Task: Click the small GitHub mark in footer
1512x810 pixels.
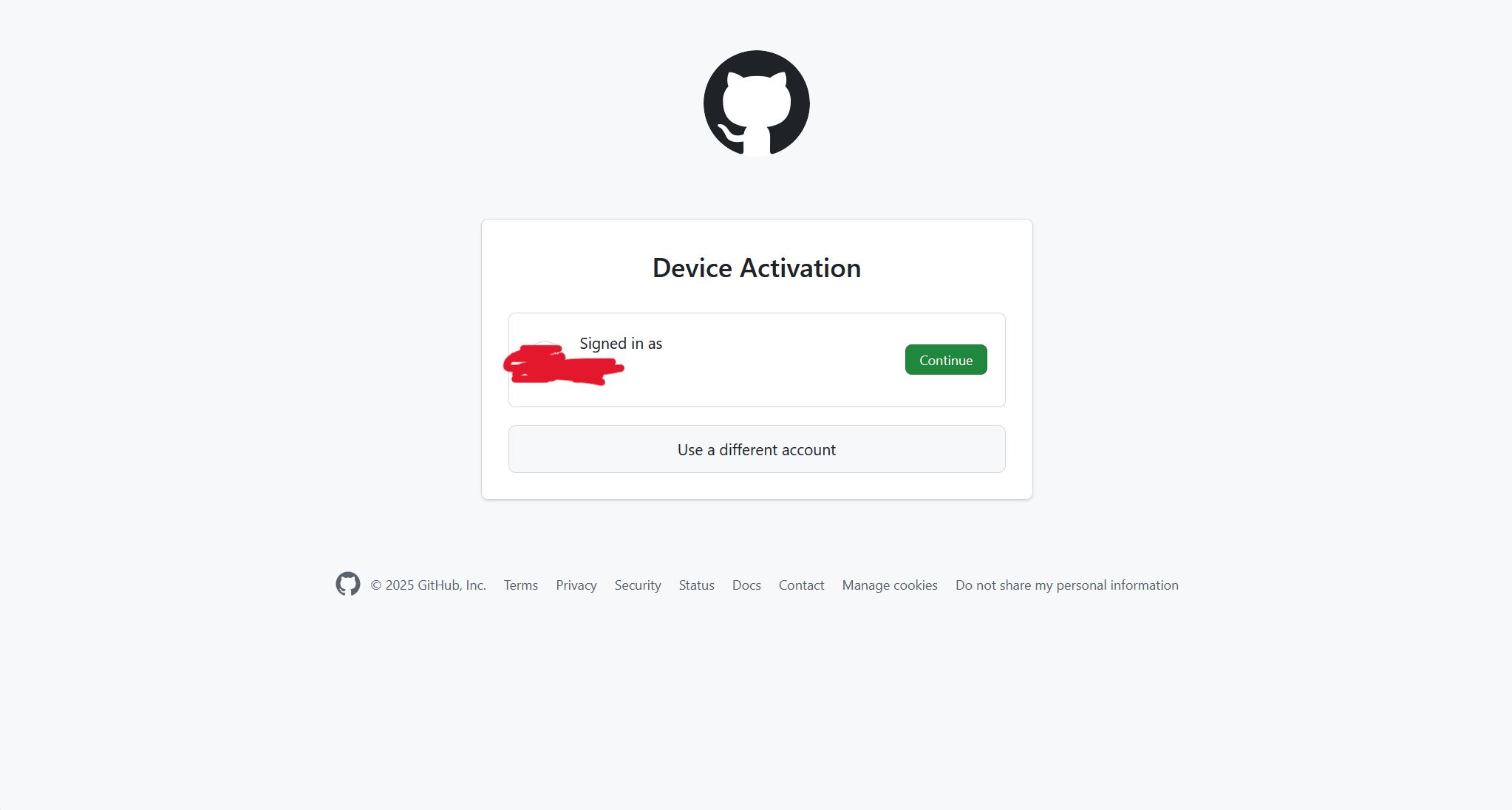Action: coord(348,584)
